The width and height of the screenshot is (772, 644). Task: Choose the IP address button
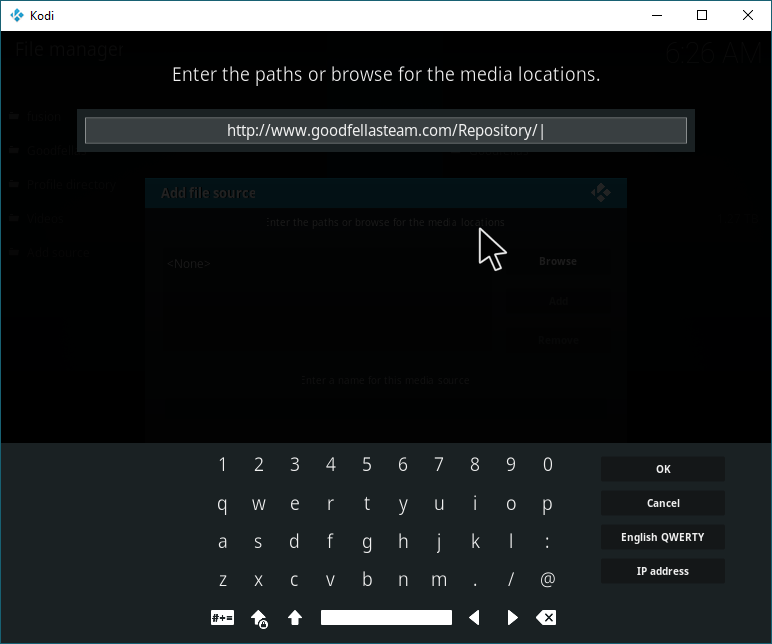pos(663,571)
